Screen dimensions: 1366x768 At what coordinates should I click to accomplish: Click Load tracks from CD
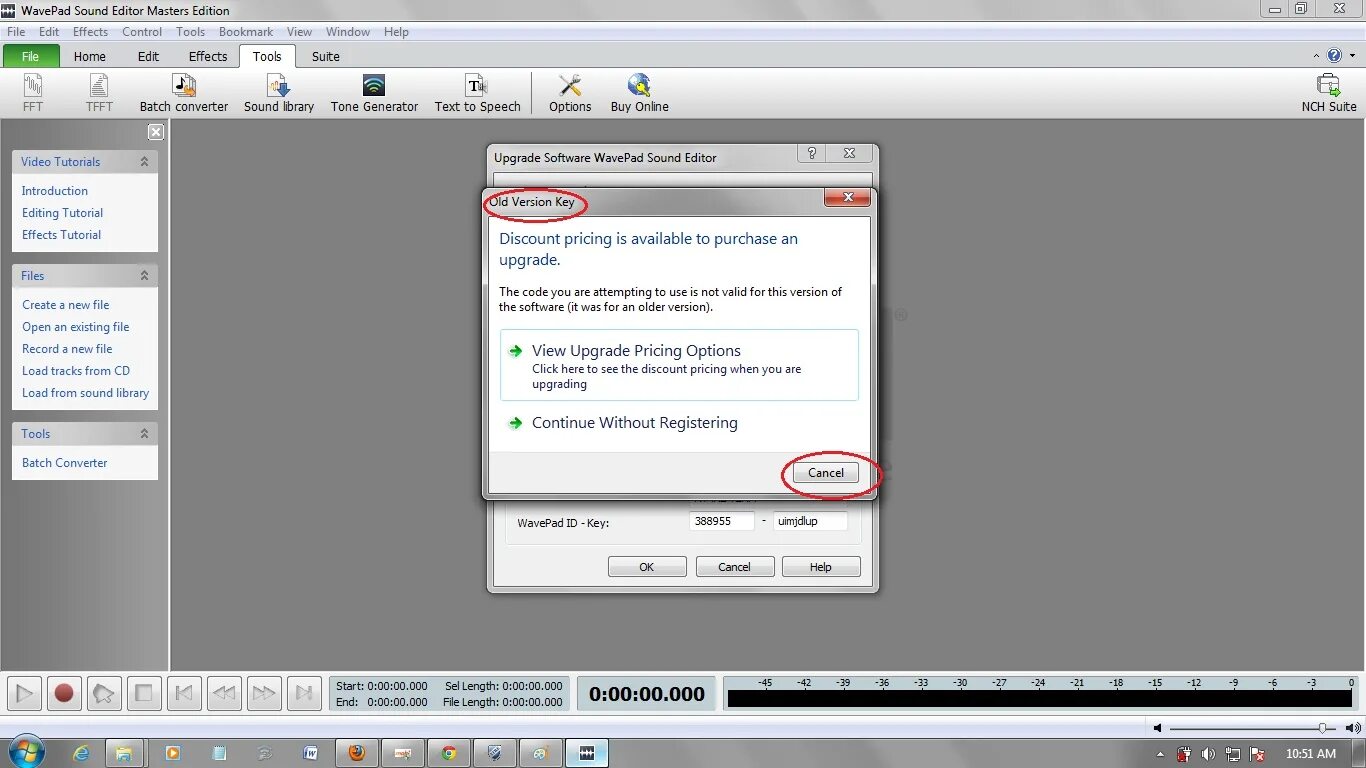(x=76, y=371)
